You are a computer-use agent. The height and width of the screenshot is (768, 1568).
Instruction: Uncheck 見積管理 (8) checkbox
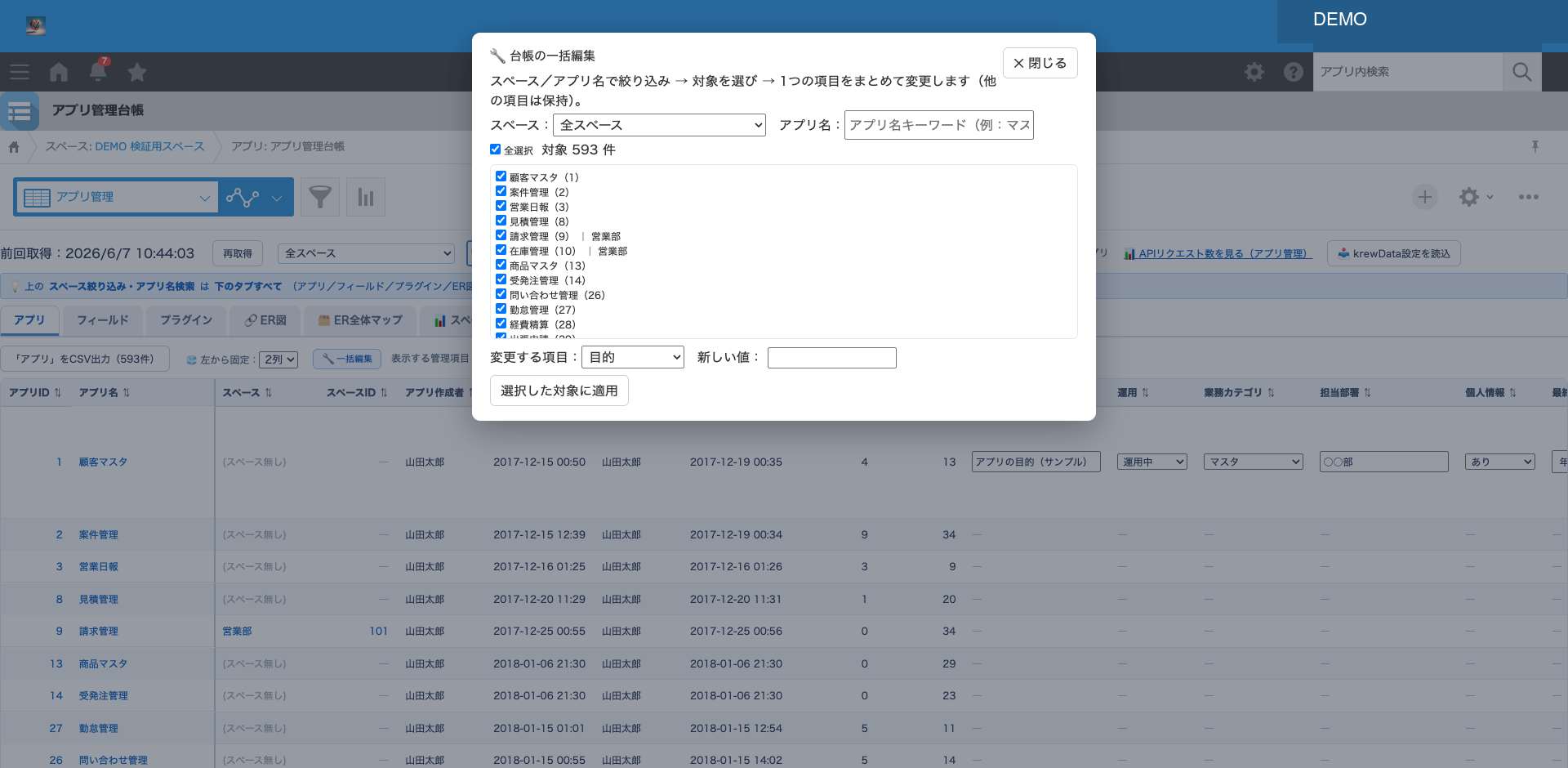coord(501,221)
